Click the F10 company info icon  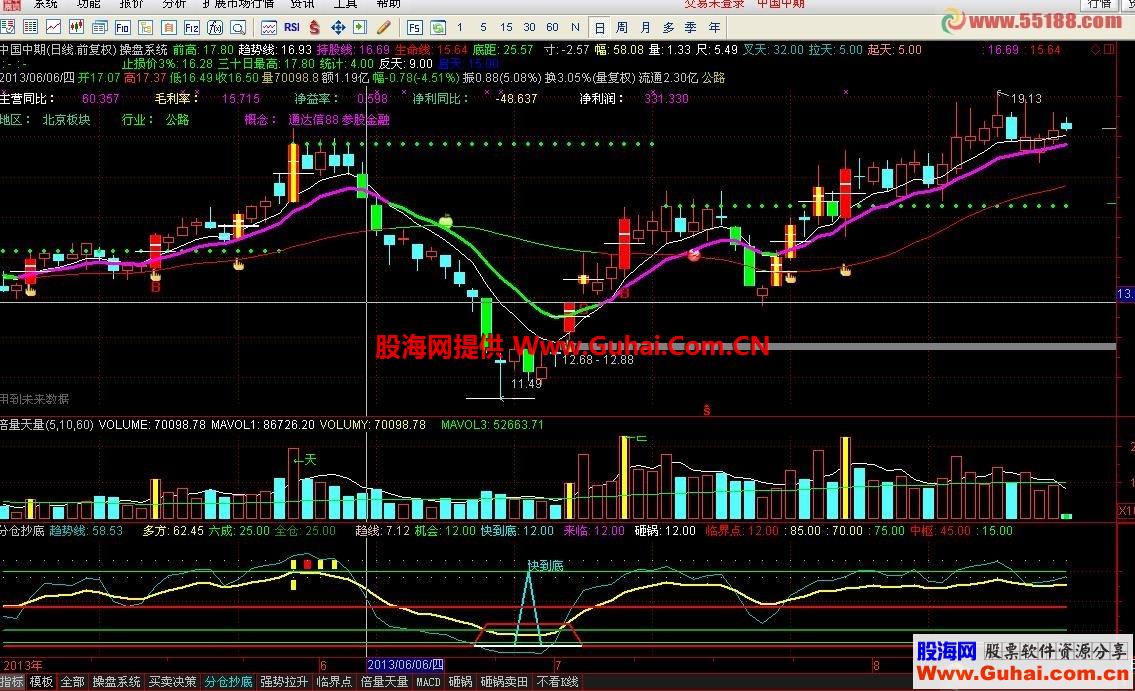coord(122,27)
